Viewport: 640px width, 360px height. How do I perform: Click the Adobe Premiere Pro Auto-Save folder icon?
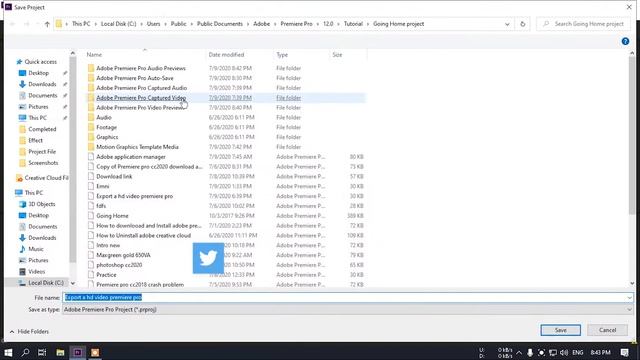coord(91,78)
